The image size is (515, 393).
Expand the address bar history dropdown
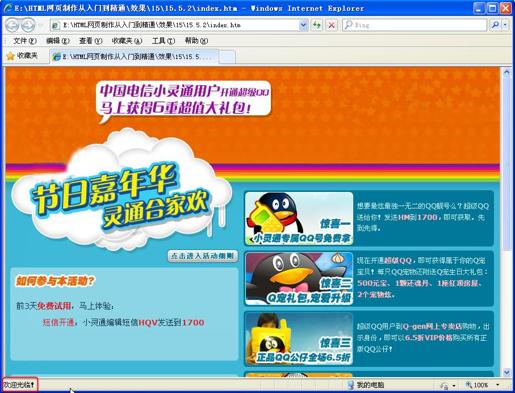(x=303, y=25)
